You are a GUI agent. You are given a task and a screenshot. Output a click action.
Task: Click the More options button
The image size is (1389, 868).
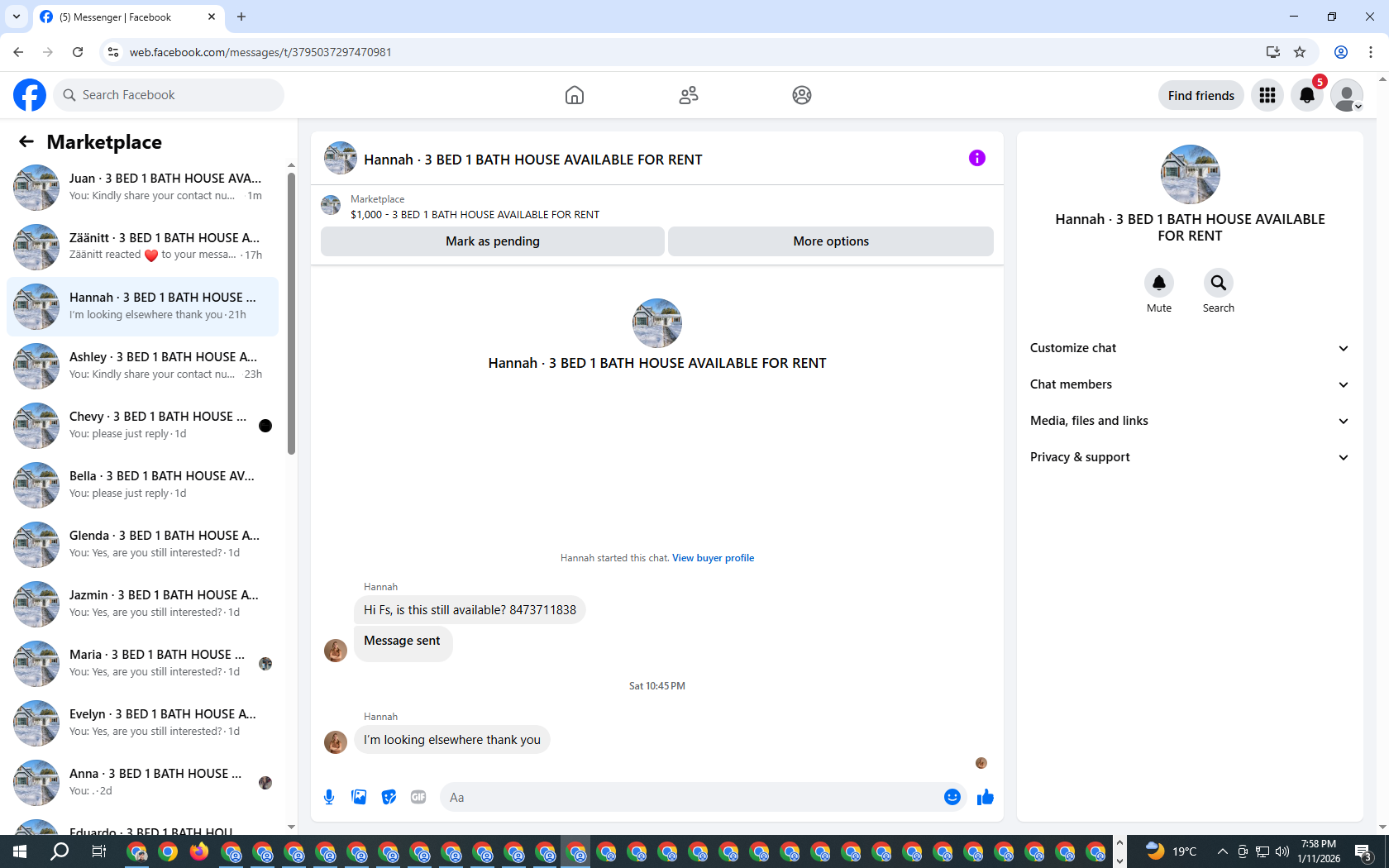pos(831,241)
